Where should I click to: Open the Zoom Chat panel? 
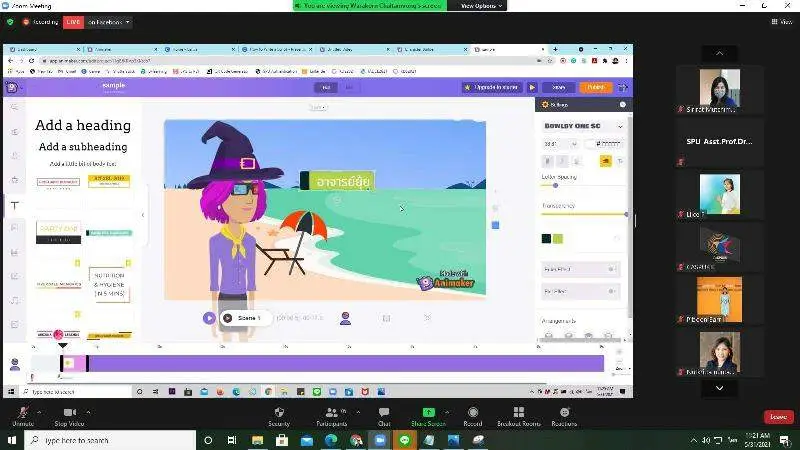[384, 412]
